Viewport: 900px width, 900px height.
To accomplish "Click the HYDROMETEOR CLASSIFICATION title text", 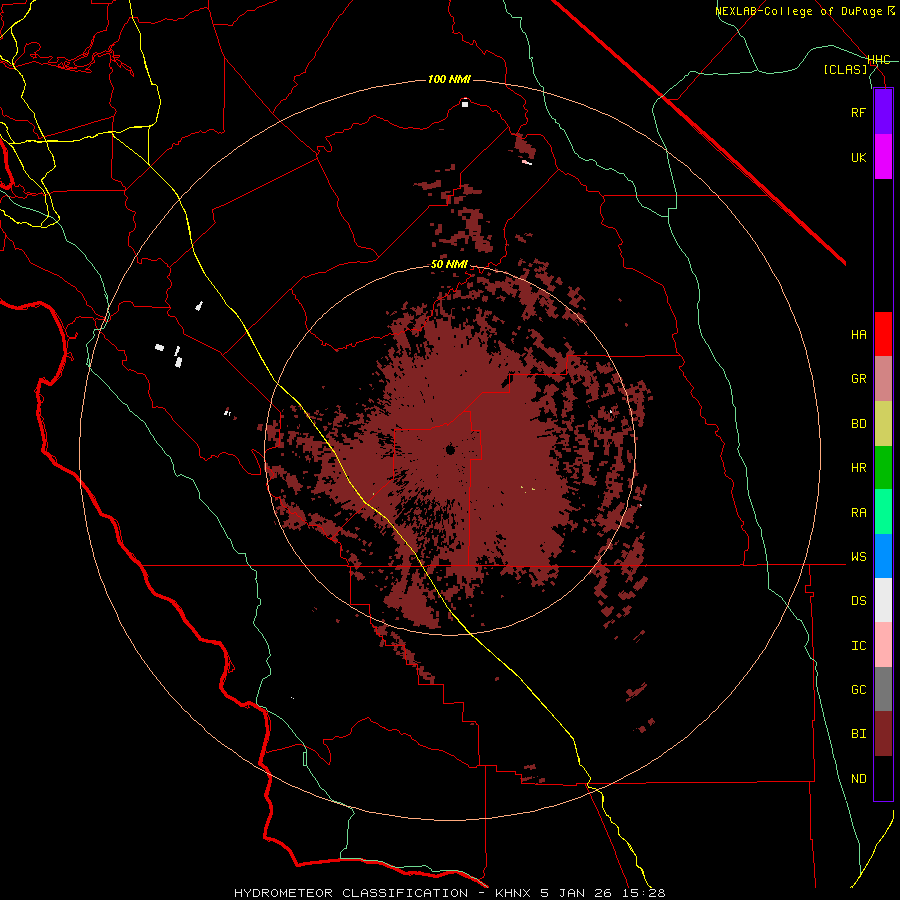I will [x=351, y=893].
